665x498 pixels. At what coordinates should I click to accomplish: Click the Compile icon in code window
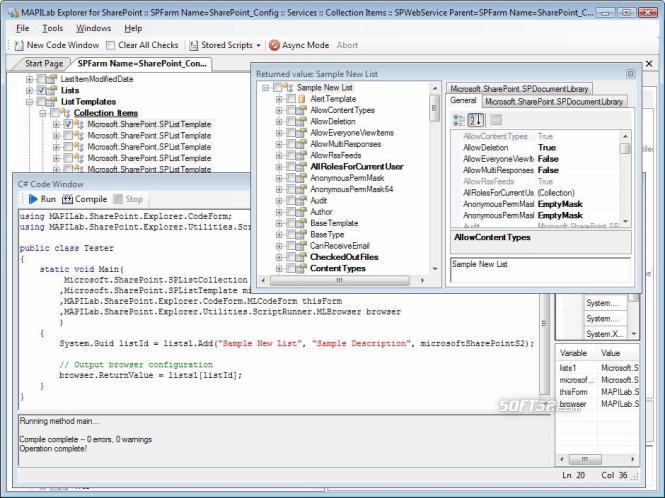(x=67, y=199)
